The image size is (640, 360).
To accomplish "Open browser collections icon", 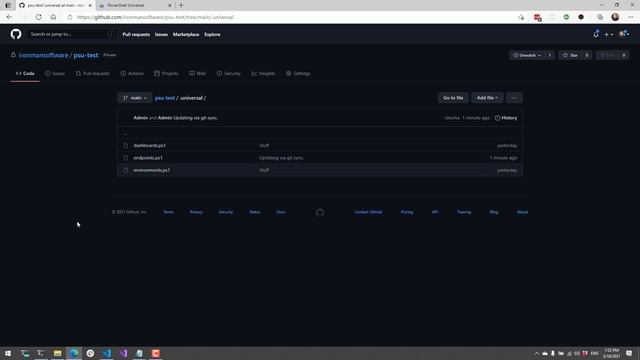I will click(600, 17).
